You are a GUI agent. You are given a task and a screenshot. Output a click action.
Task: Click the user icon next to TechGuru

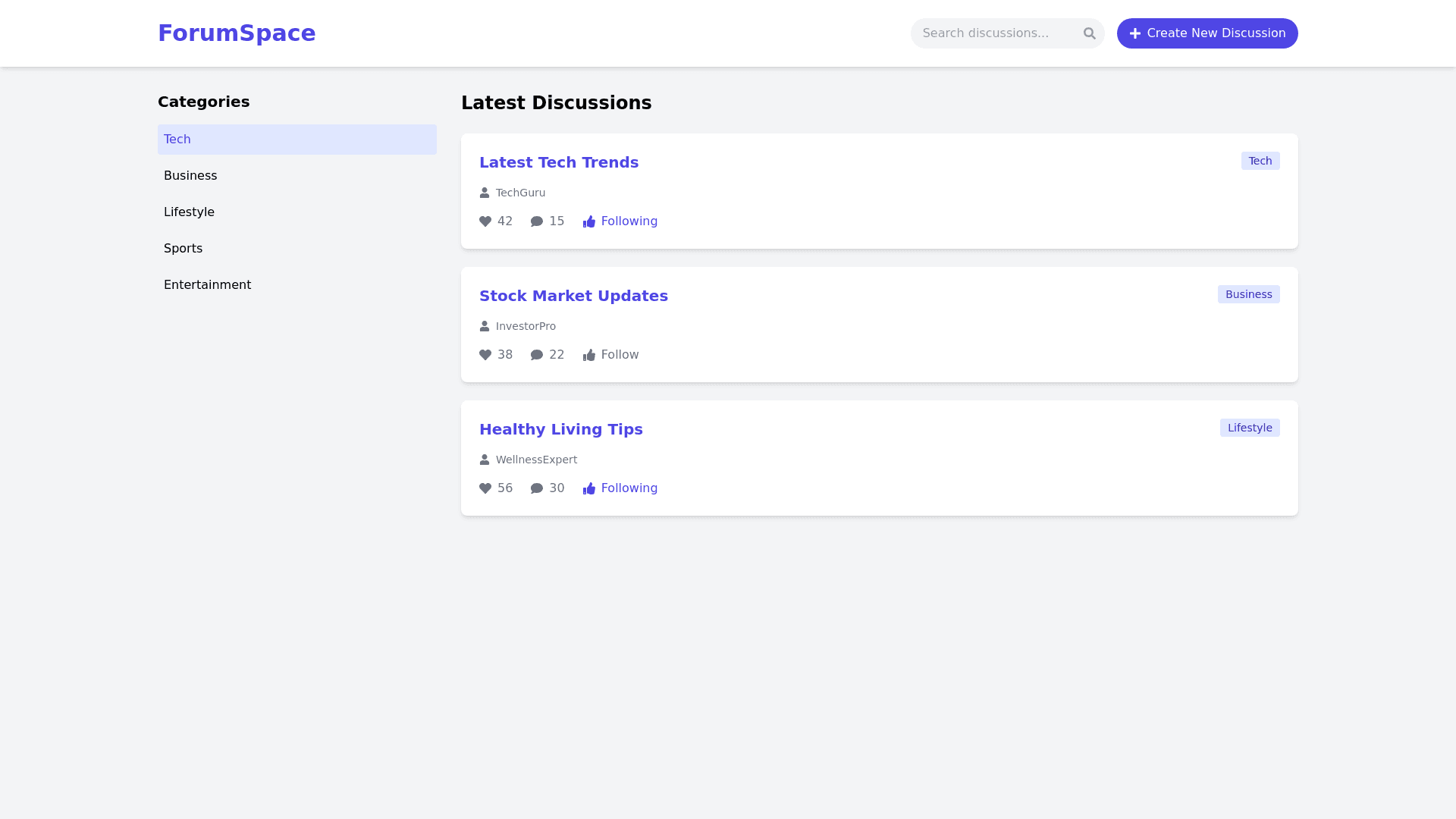coord(485,193)
